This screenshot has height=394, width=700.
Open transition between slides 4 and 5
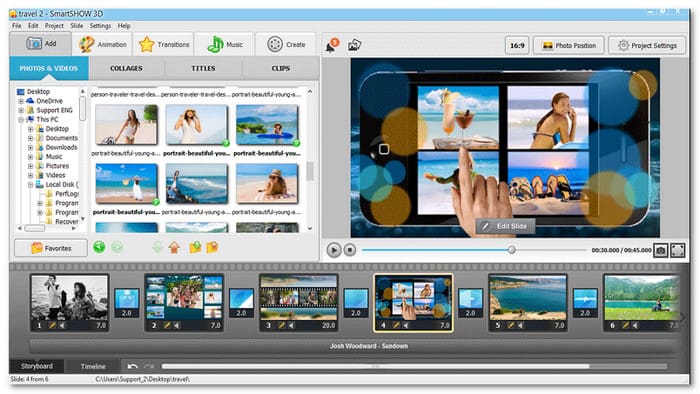pyautogui.click(x=471, y=303)
